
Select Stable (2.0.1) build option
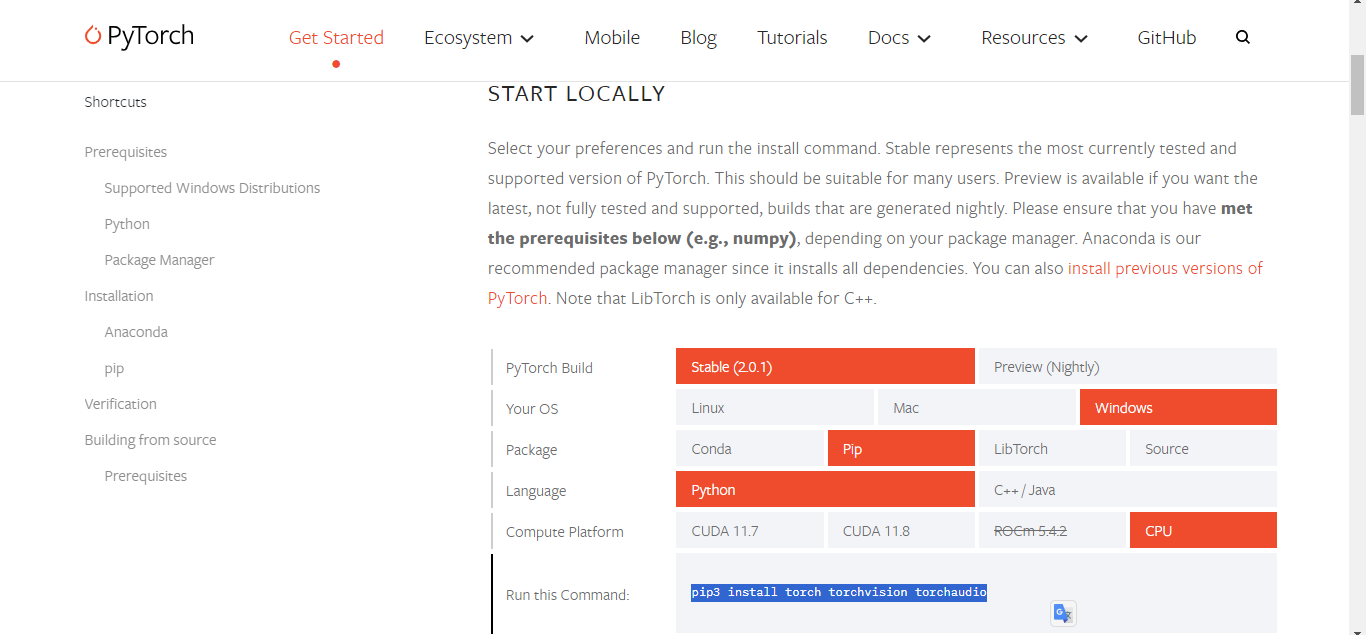825,366
